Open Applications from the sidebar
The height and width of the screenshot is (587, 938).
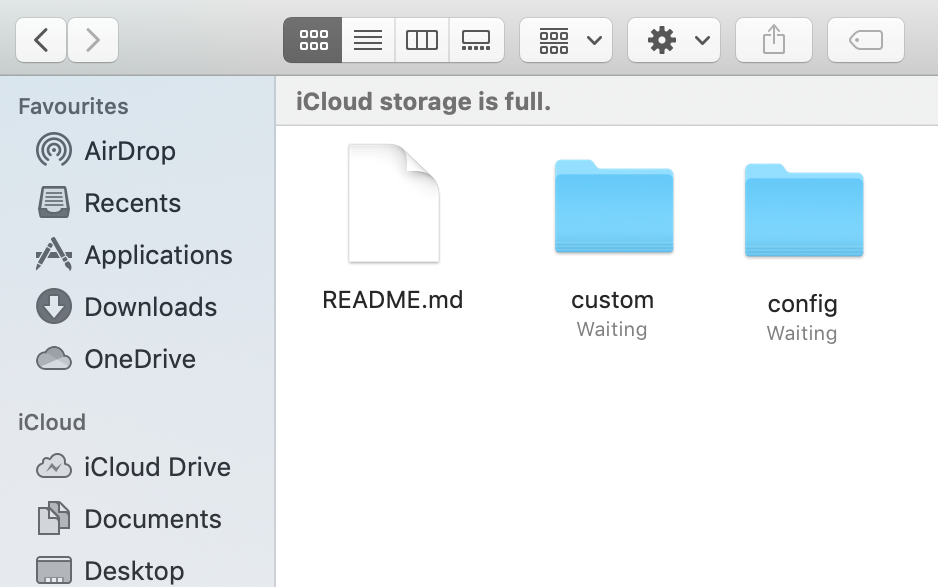(158, 255)
